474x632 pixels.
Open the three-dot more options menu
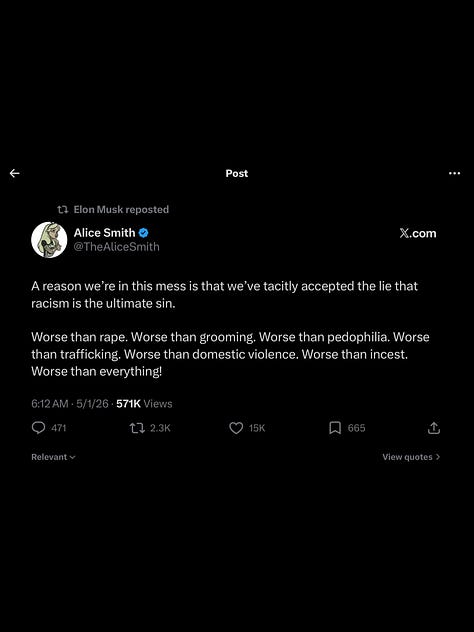[454, 173]
